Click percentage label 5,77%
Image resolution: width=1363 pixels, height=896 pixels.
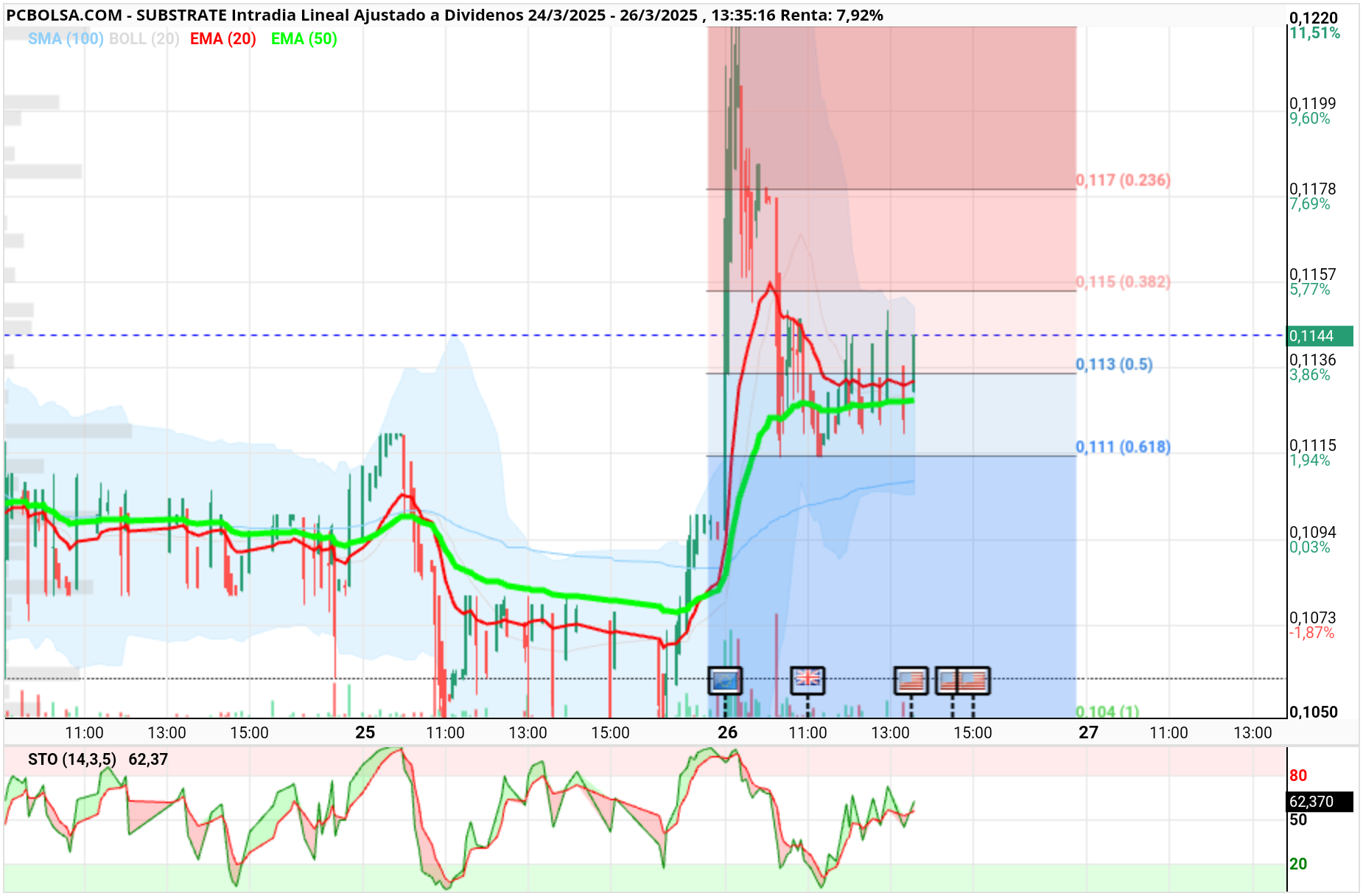1310,290
